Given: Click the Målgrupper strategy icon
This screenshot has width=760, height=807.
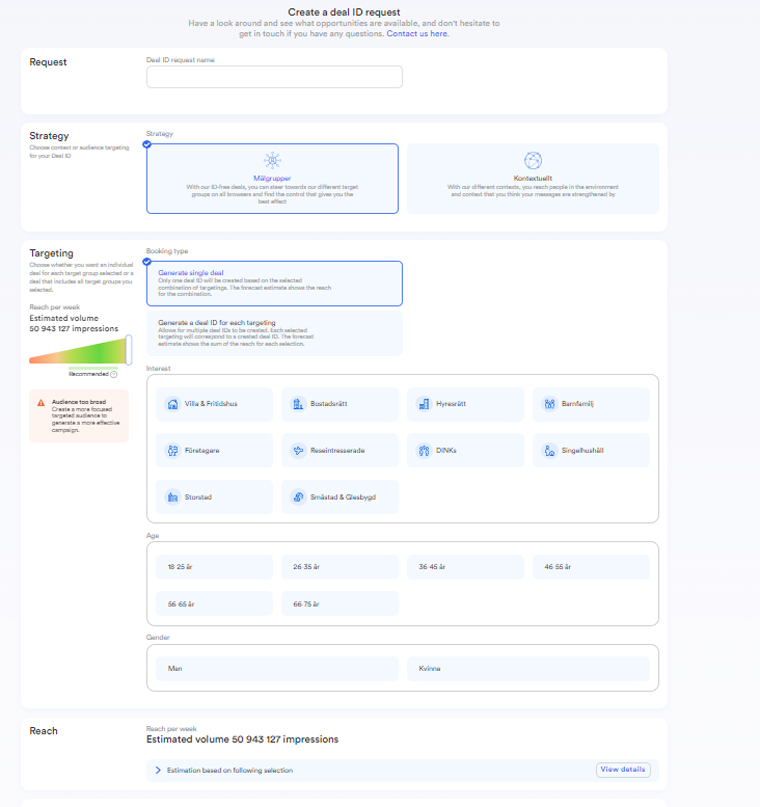Looking at the screenshot, I should (x=272, y=161).
